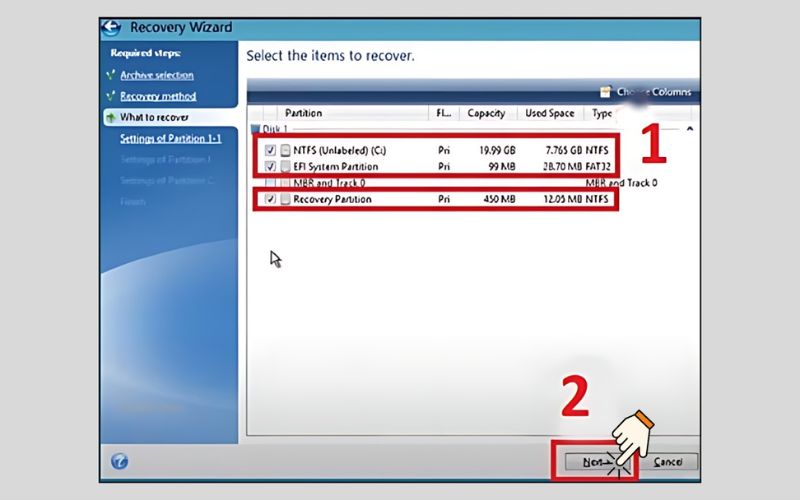This screenshot has height=500, width=800.
Task: Click the back arrow icon in title bar
Action: 111,28
